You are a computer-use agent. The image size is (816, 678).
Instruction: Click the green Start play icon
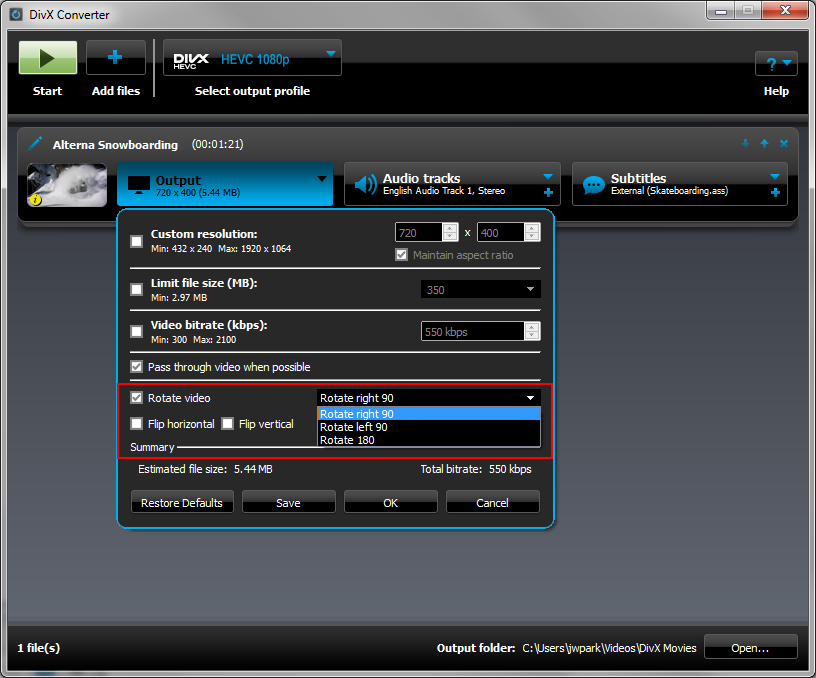tap(47, 58)
